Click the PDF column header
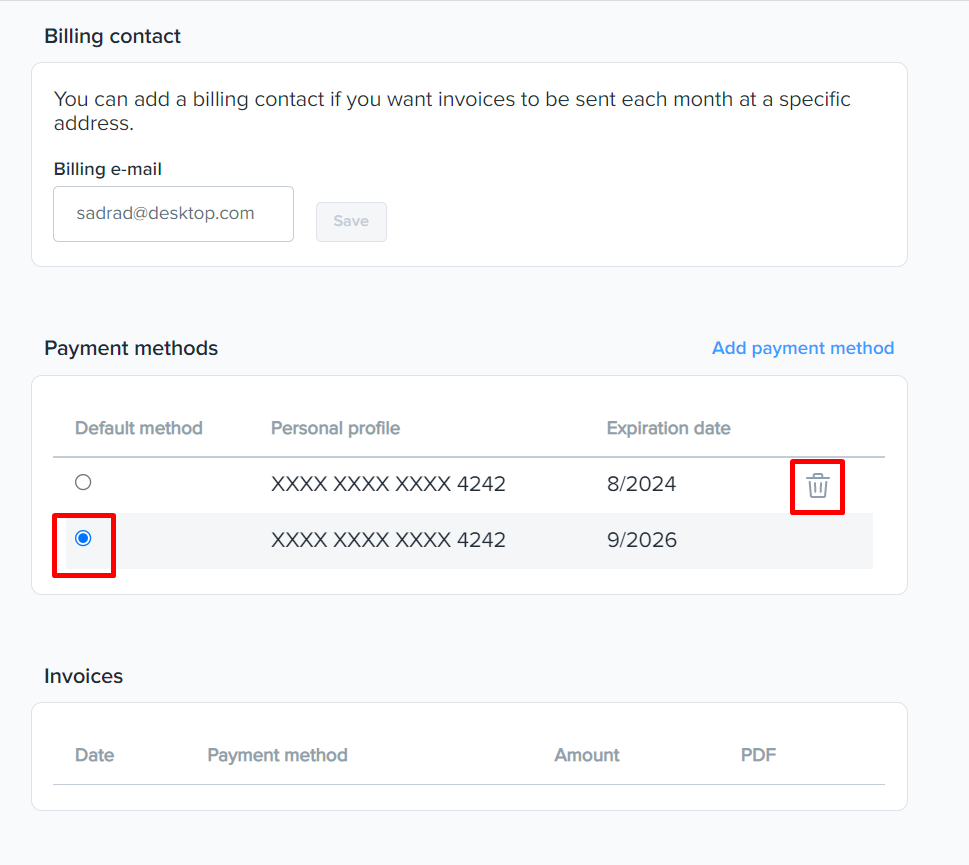This screenshot has height=865, width=969. (758, 755)
